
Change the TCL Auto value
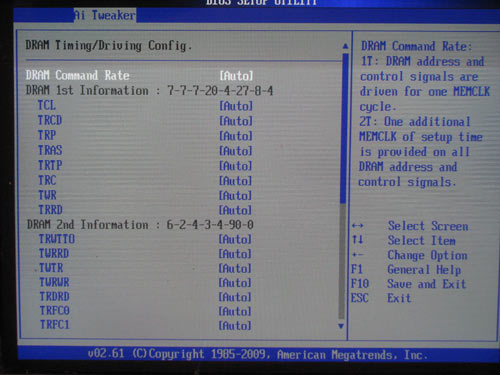pos(236,106)
